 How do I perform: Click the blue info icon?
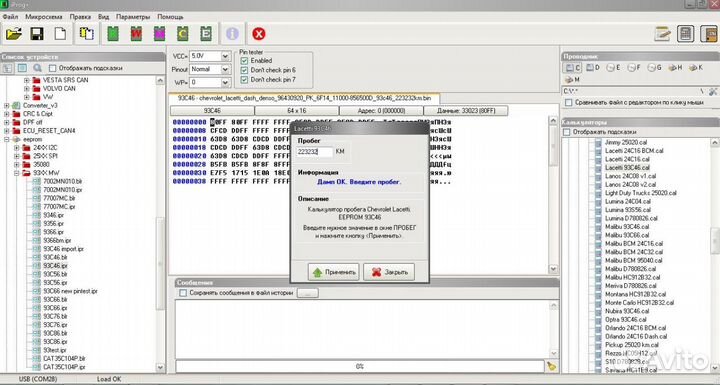[232, 34]
